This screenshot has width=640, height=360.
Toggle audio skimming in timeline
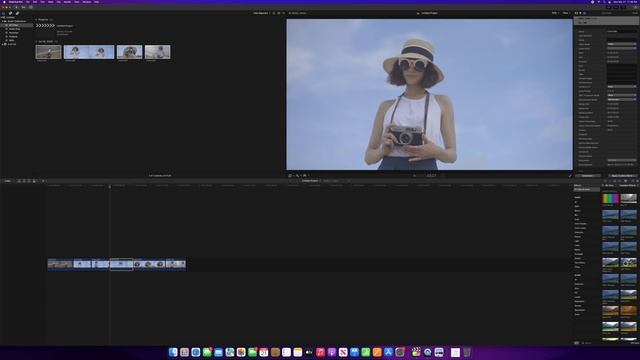(x=610, y=181)
